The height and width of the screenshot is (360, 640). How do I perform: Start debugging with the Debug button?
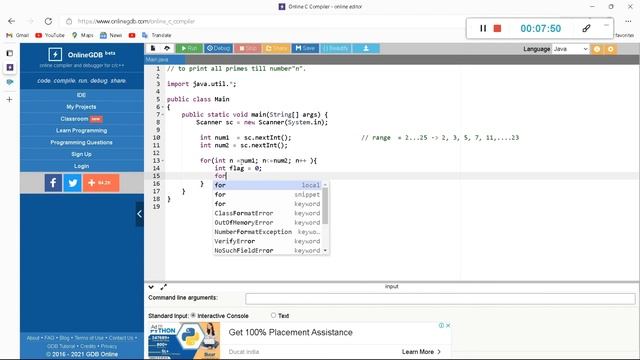point(218,48)
